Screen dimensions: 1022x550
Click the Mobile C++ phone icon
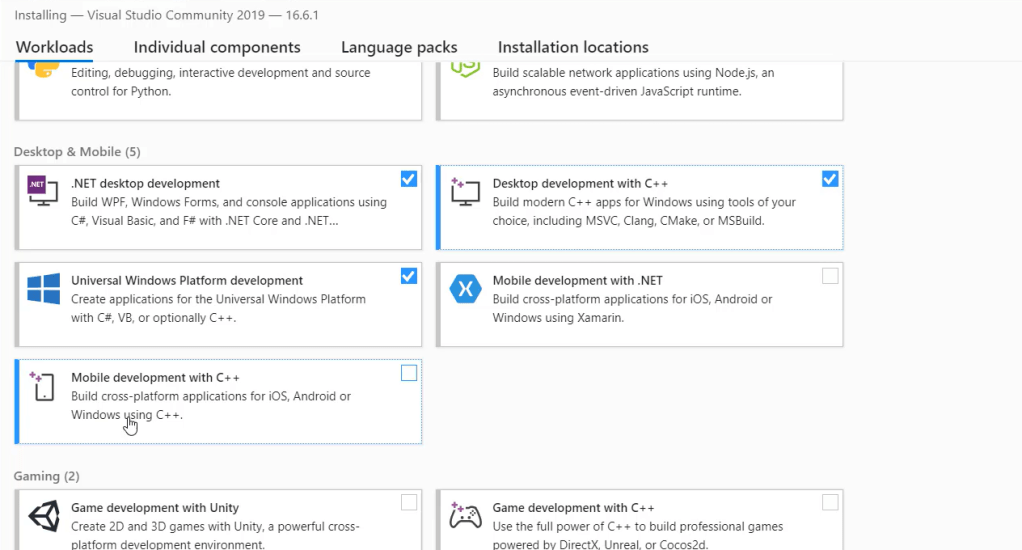[x=42, y=386]
